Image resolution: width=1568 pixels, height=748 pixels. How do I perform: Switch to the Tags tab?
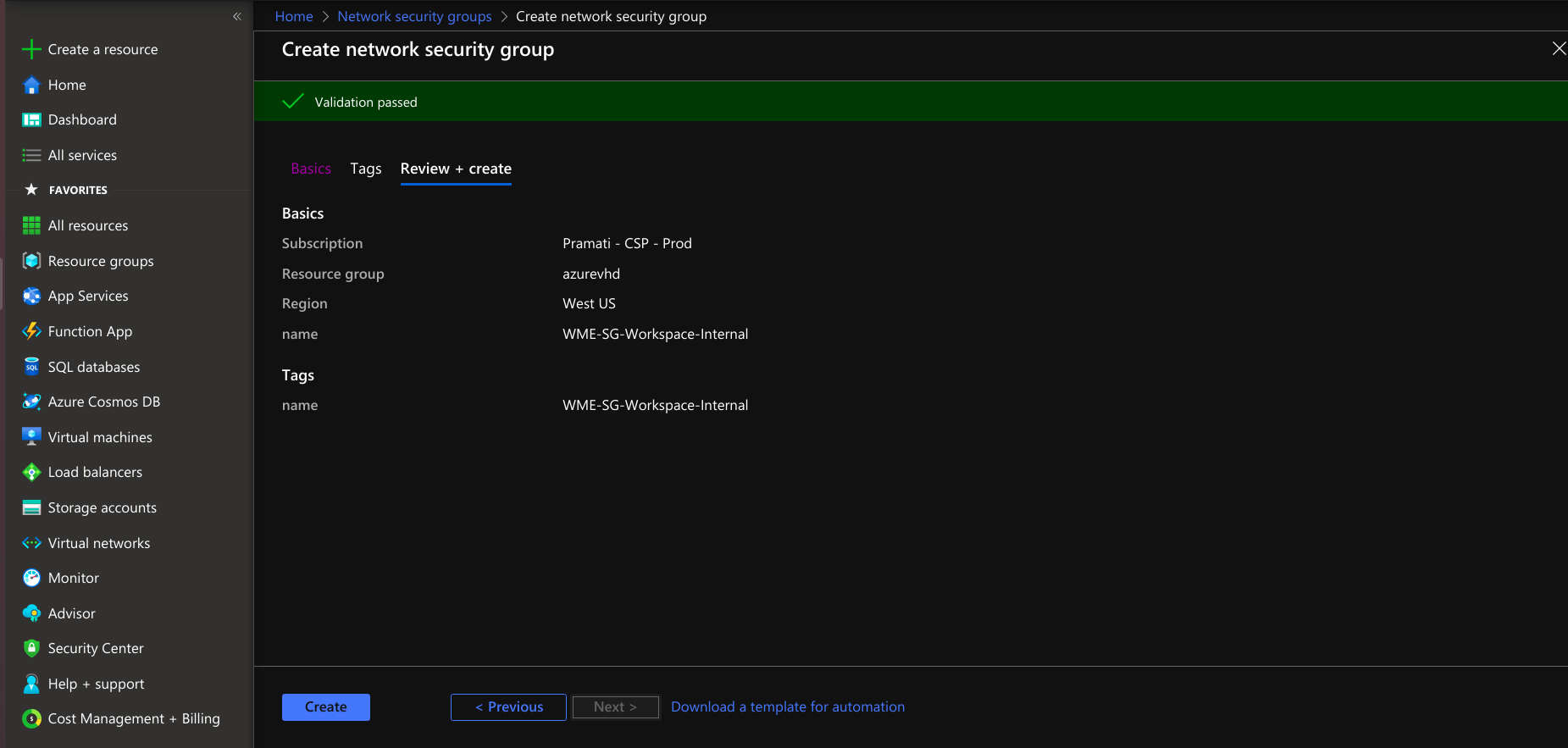366,169
